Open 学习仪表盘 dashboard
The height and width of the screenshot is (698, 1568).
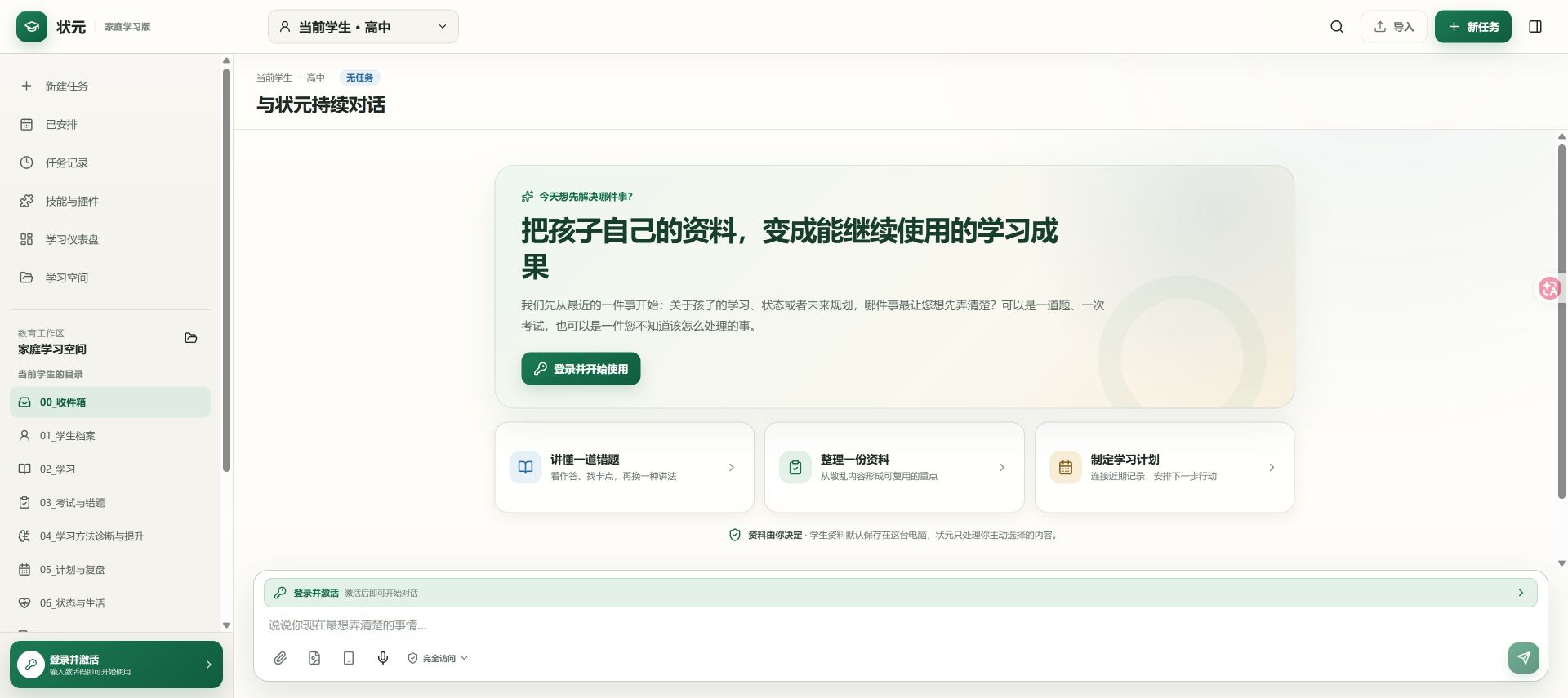pyautogui.click(x=110, y=239)
